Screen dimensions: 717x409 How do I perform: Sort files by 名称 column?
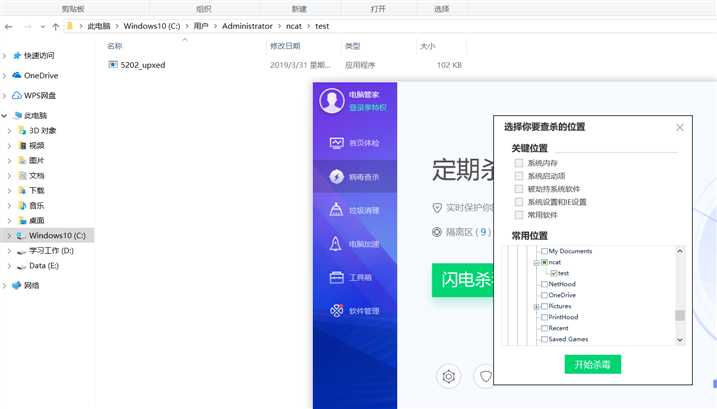click(x=114, y=46)
